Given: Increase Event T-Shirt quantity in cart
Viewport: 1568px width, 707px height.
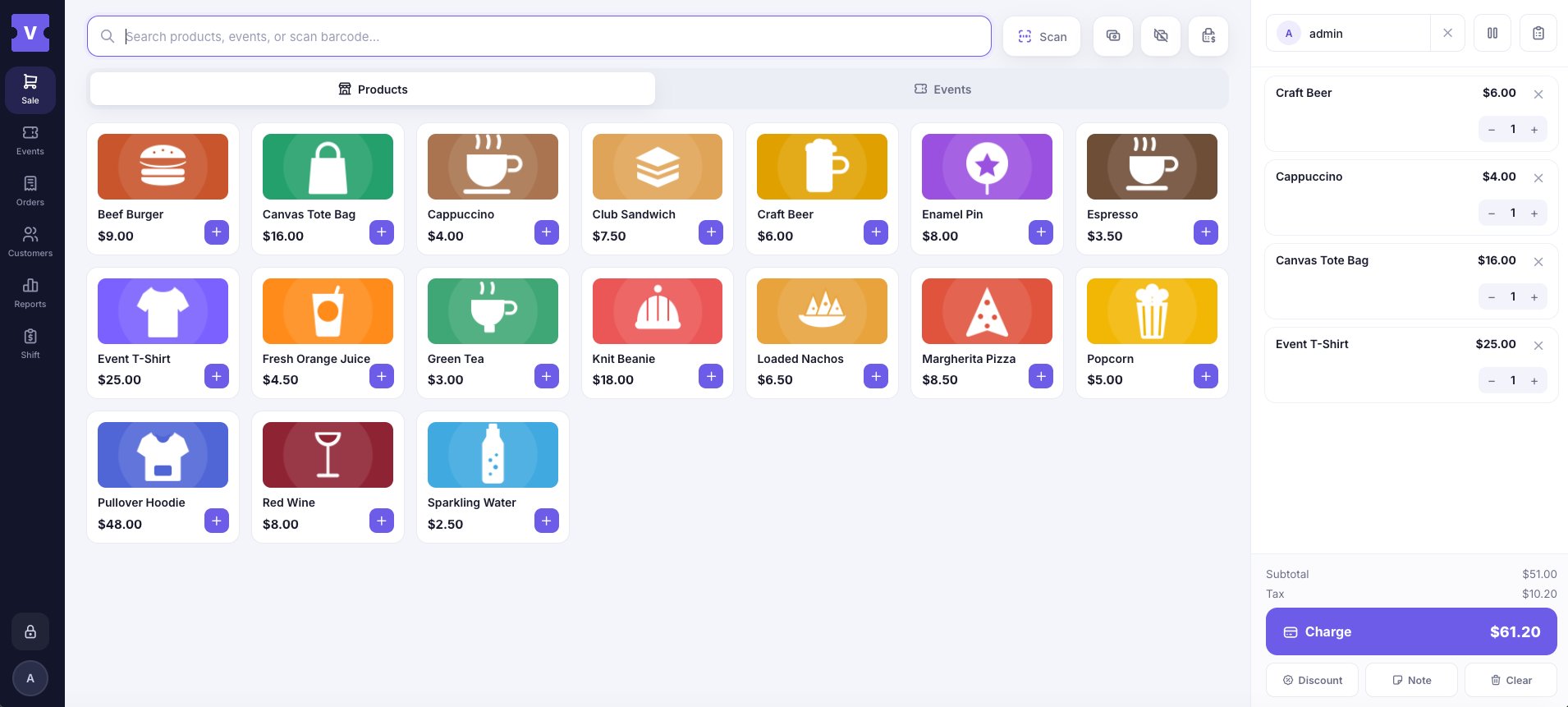Looking at the screenshot, I should point(1534,381).
